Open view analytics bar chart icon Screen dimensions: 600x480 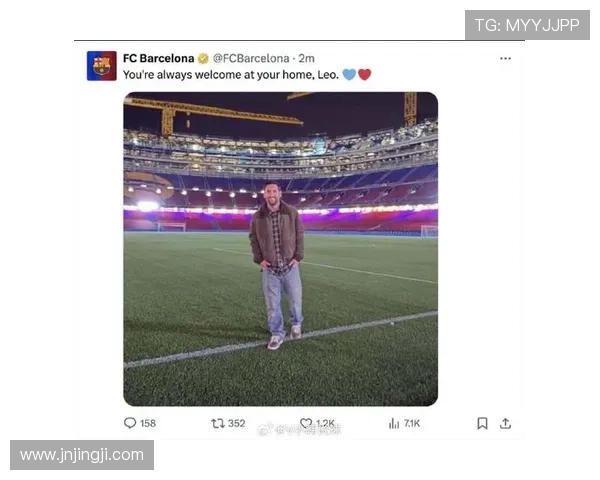(394, 423)
